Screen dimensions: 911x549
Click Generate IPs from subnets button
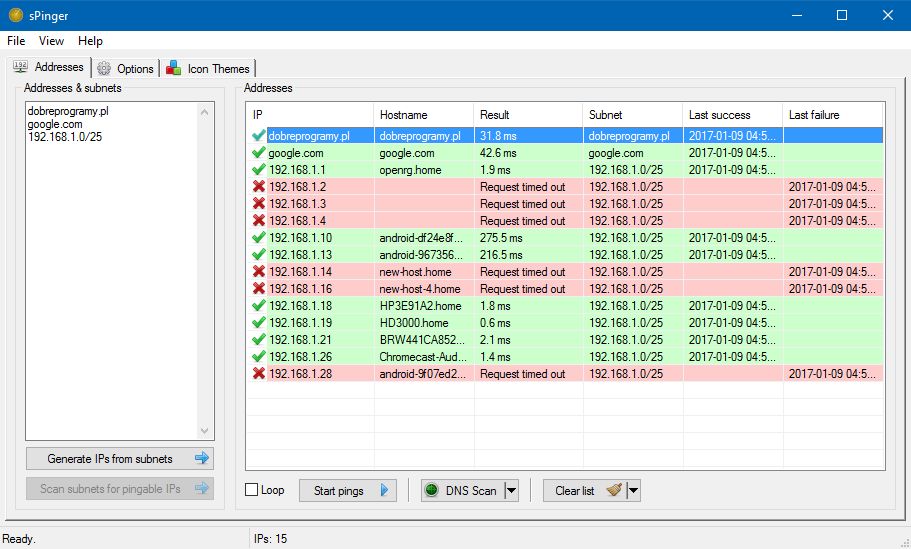(x=120, y=458)
